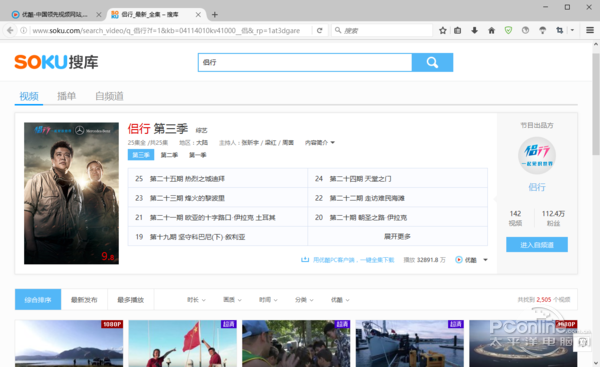Image resolution: width=600 pixels, height=367 pixels.
Task: Open the 时长 filter dropdown
Action: coord(196,300)
